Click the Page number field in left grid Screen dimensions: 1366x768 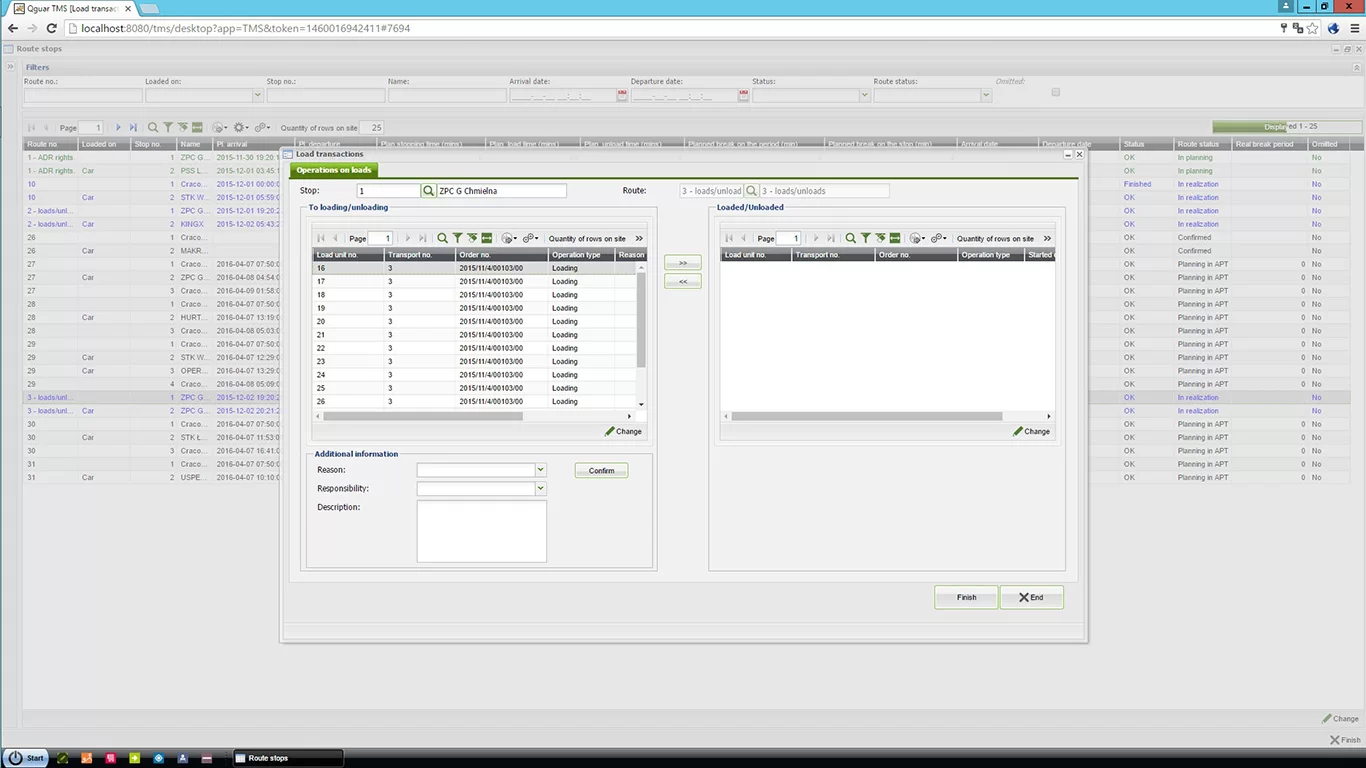coord(380,238)
